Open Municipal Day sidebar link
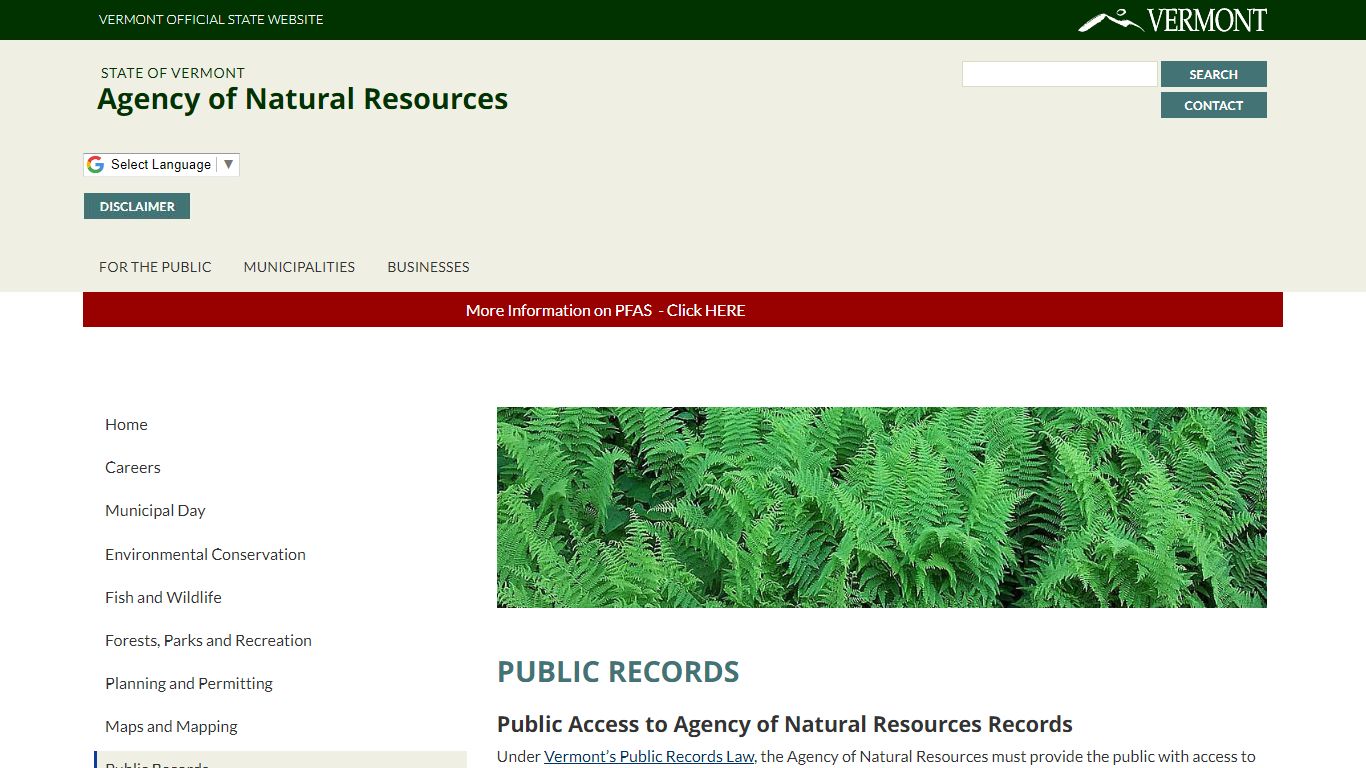Screen dimensions: 1366x768 coord(155,510)
